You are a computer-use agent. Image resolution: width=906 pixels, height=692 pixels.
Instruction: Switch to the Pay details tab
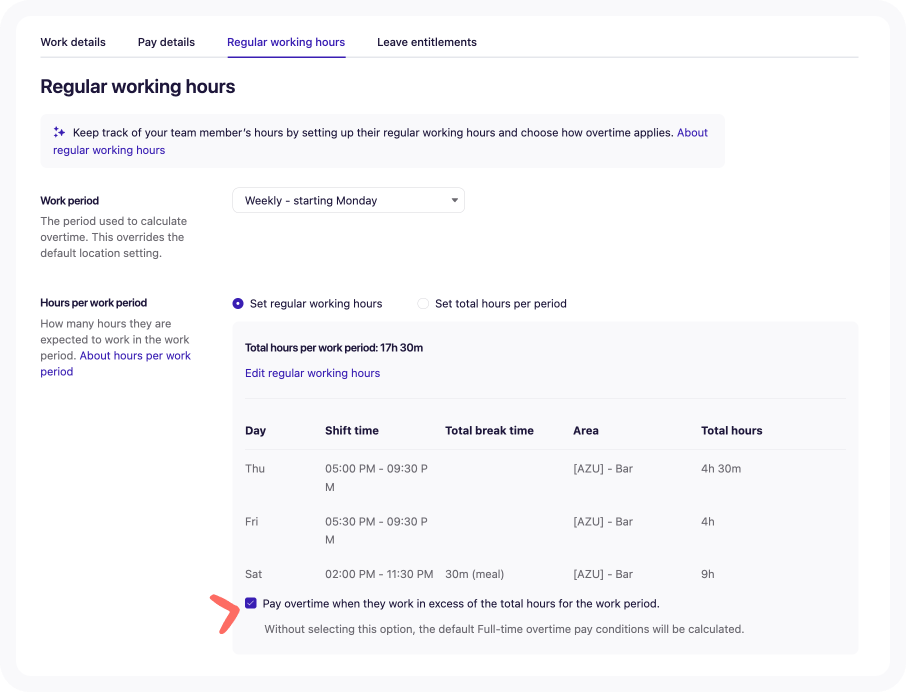[x=166, y=42]
